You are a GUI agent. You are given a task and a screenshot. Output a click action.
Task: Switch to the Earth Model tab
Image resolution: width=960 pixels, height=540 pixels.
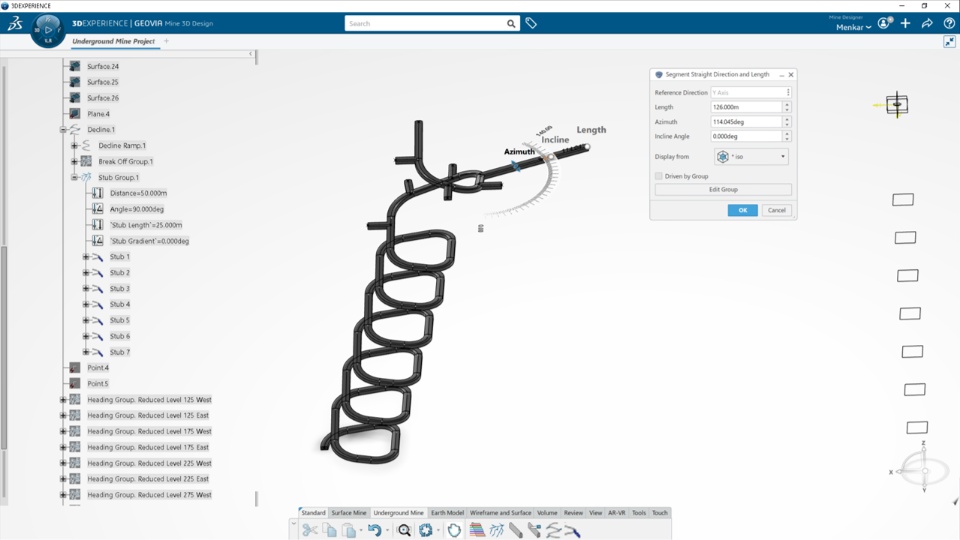(447, 512)
